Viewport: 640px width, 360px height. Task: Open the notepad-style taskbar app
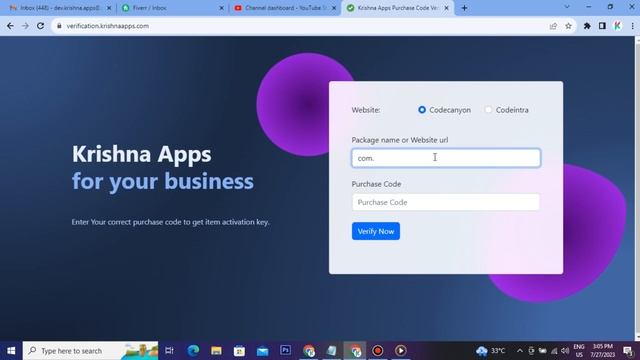pos(332,351)
